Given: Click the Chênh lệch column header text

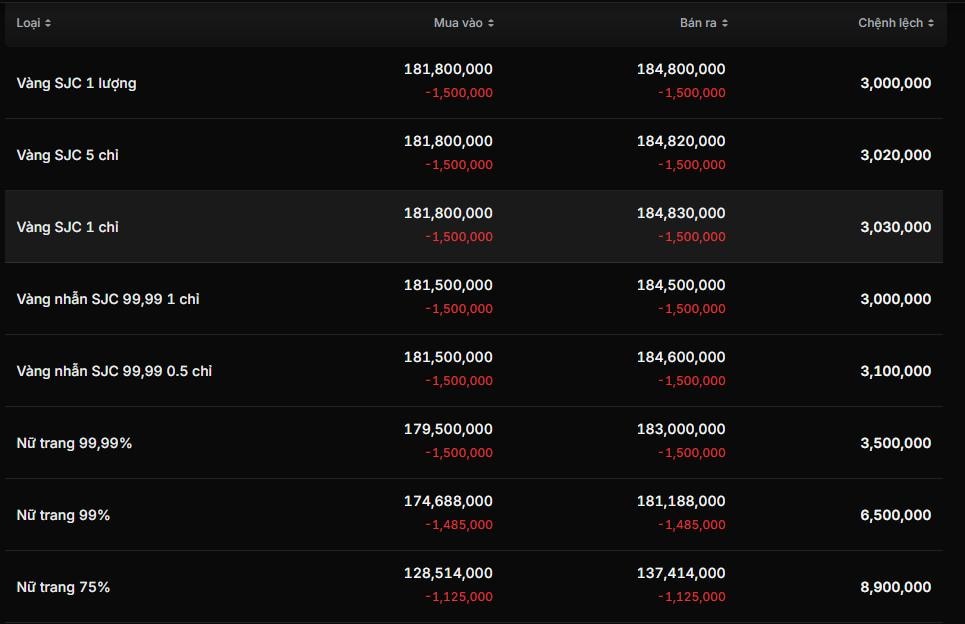Looking at the screenshot, I should [890, 23].
